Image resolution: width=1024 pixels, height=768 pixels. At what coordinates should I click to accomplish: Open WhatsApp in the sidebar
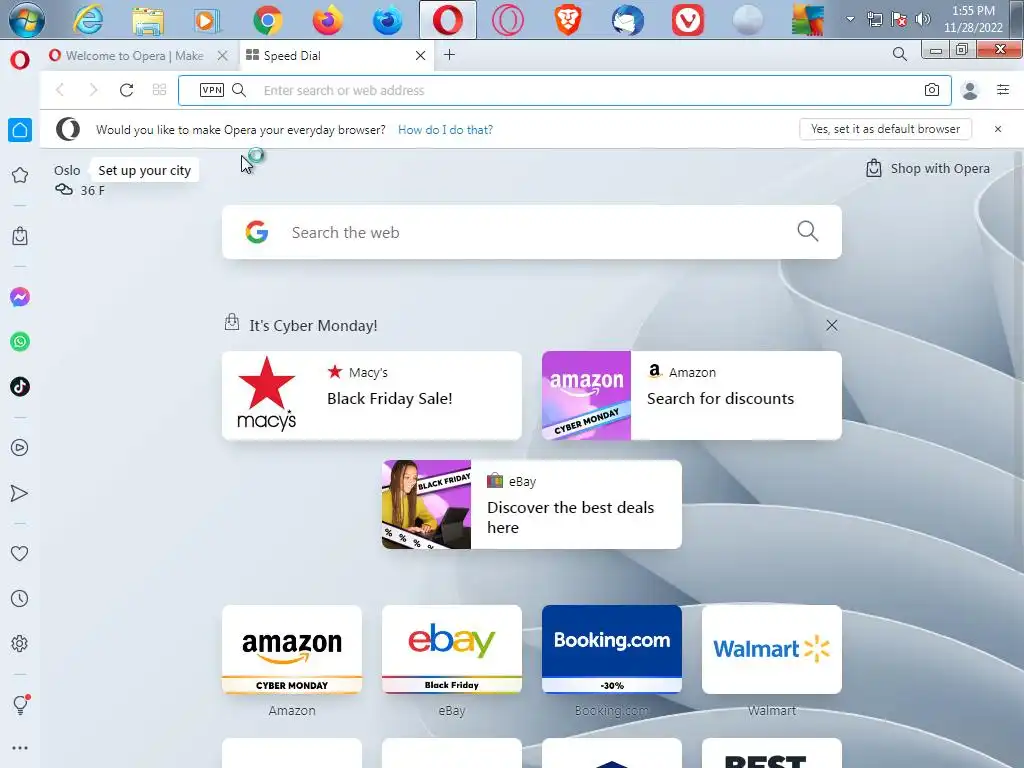point(20,342)
